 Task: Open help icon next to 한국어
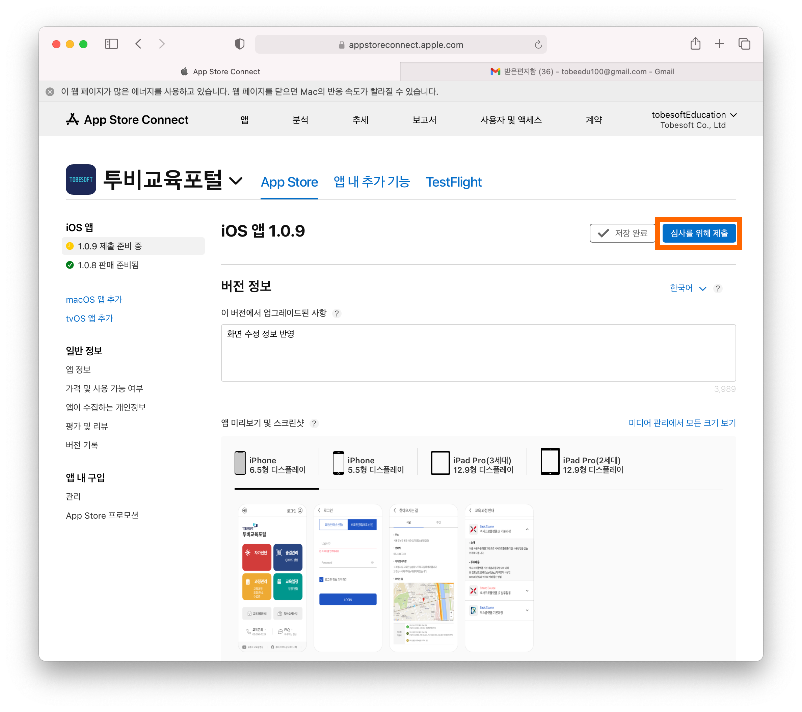718,288
